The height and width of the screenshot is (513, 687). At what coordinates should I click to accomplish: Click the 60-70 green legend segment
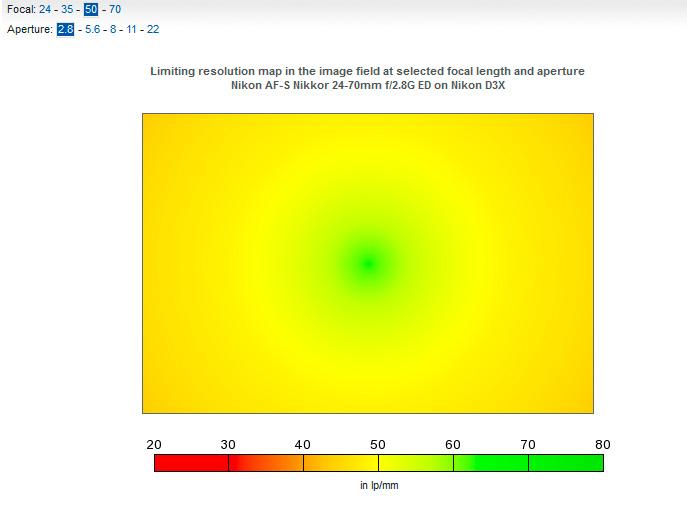(x=491, y=463)
